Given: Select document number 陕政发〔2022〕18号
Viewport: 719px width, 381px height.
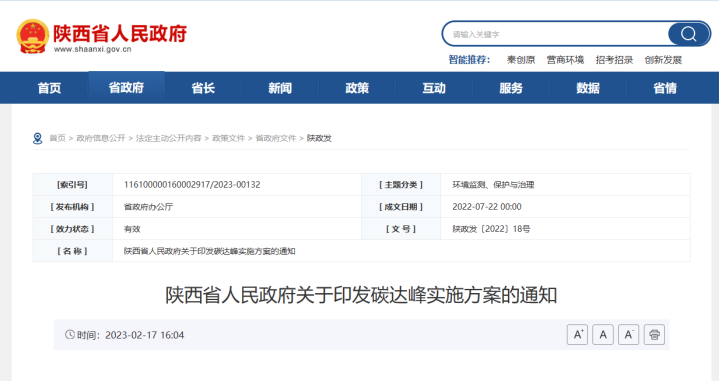Looking at the screenshot, I should (491, 229).
